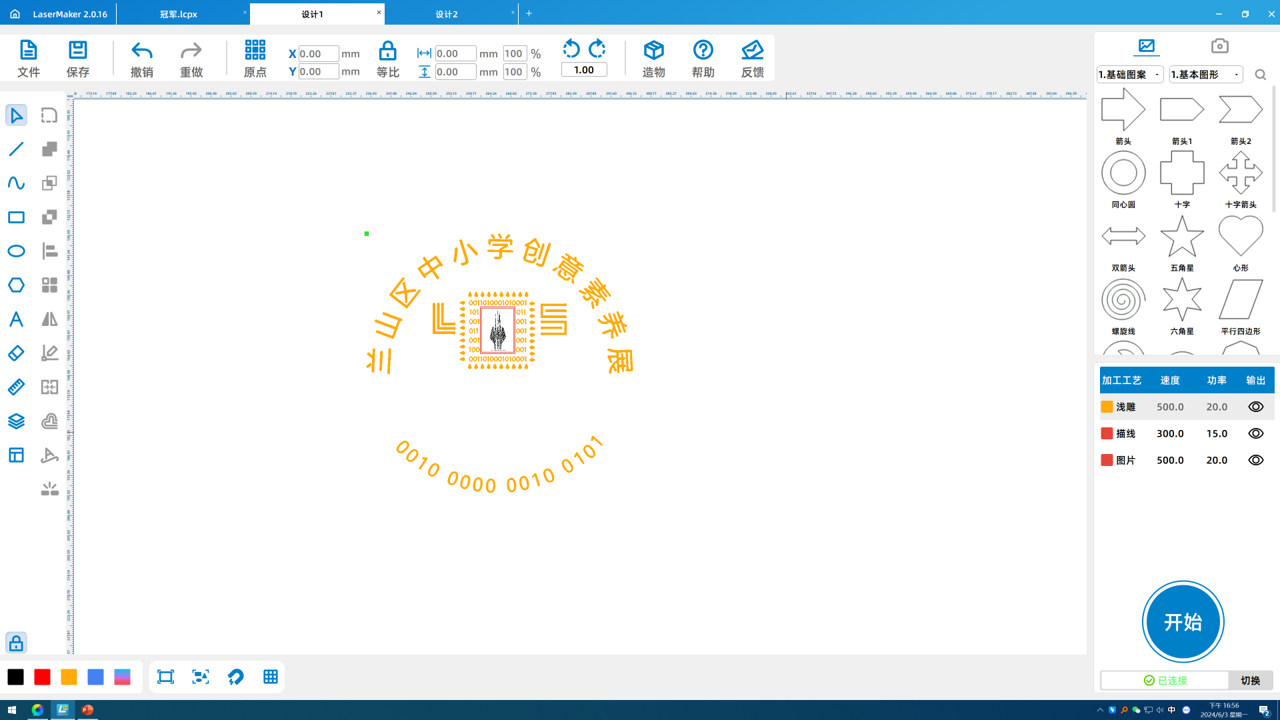Toggle the 等比 proportional lock
The width and height of the screenshot is (1280, 720).
[387, 57]
